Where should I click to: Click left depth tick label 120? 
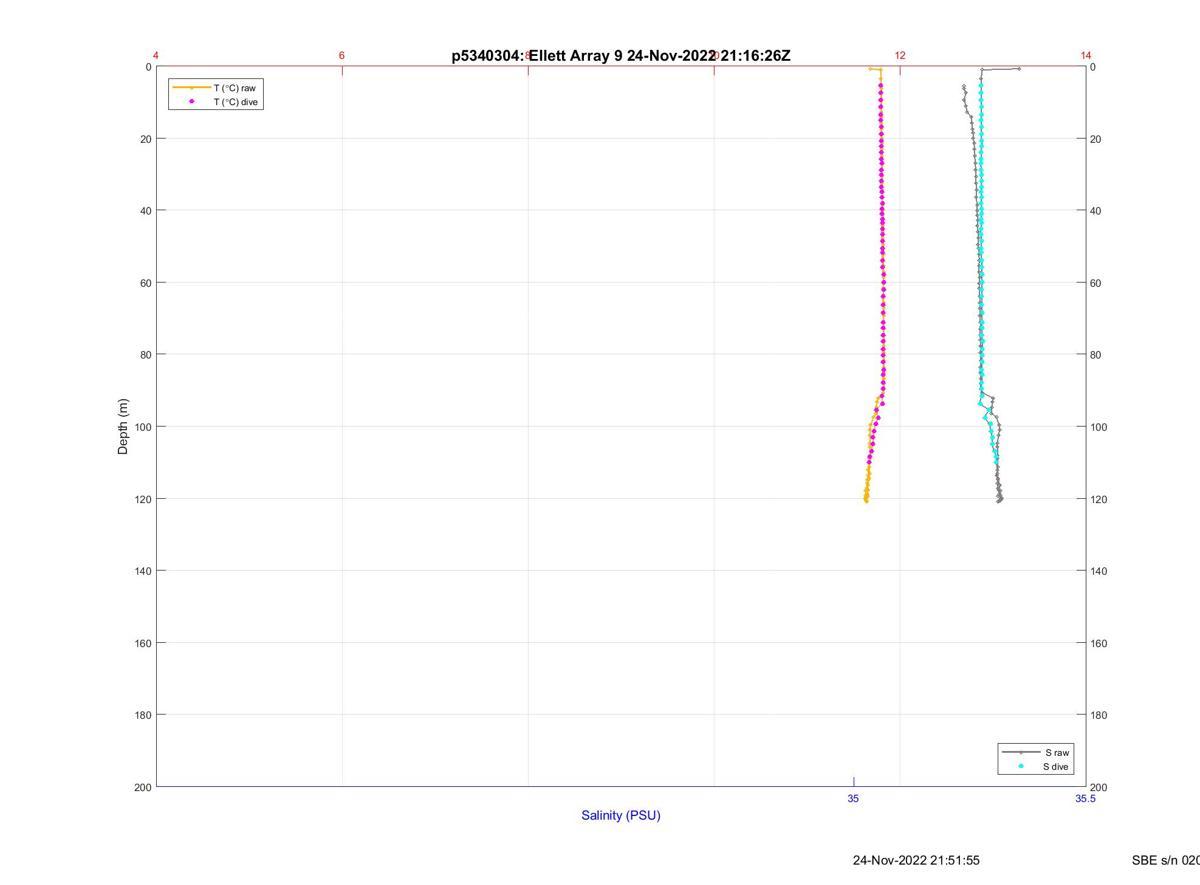pos(142,499)
